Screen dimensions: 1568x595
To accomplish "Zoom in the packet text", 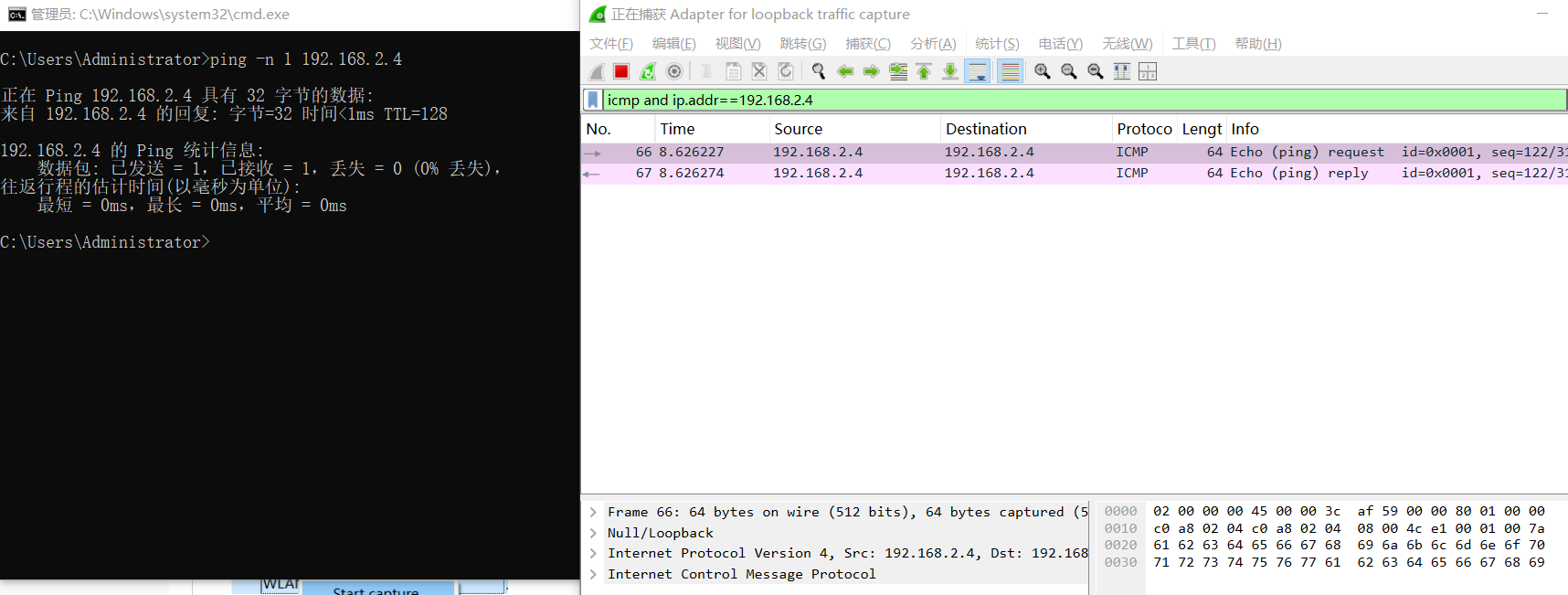I will [x=1042, y=71].
